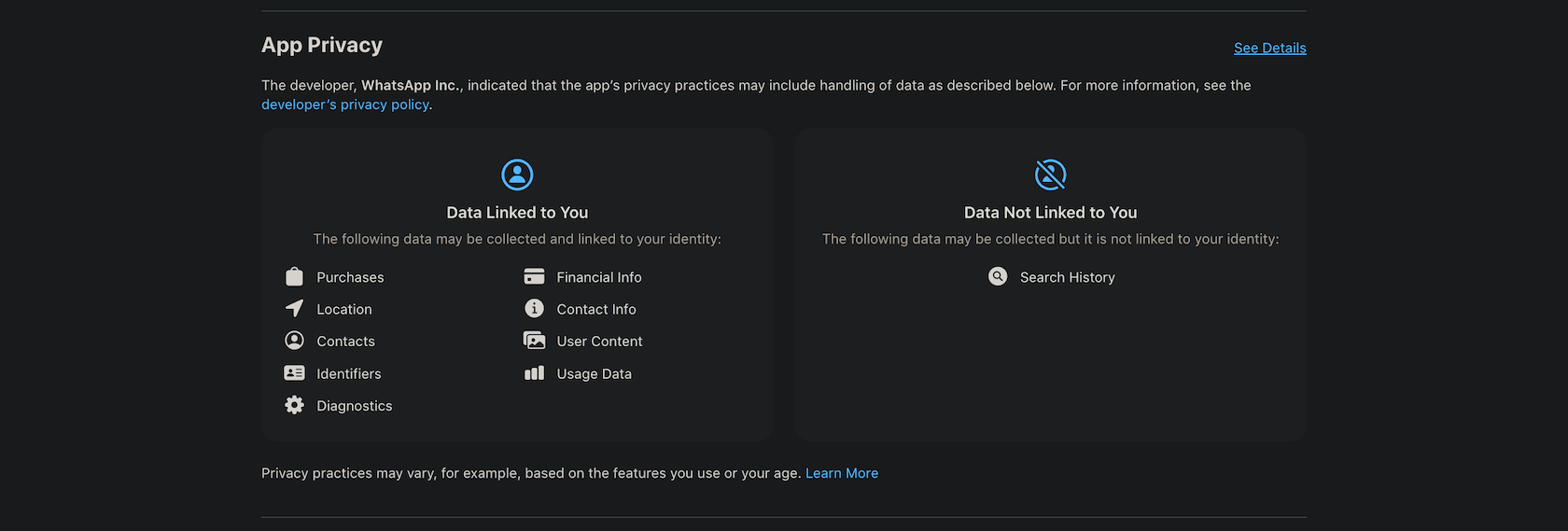Viewport: 1568px width, 531px height.
Task: Click the Data Not Linked to You title
Action: [1050, 213]
